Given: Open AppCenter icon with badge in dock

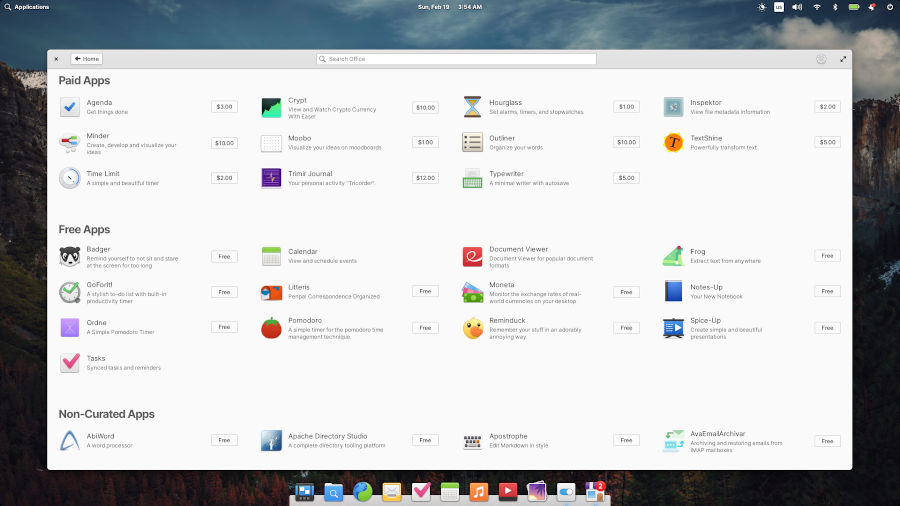Looking at the screenshot, I should coord(595,492).
